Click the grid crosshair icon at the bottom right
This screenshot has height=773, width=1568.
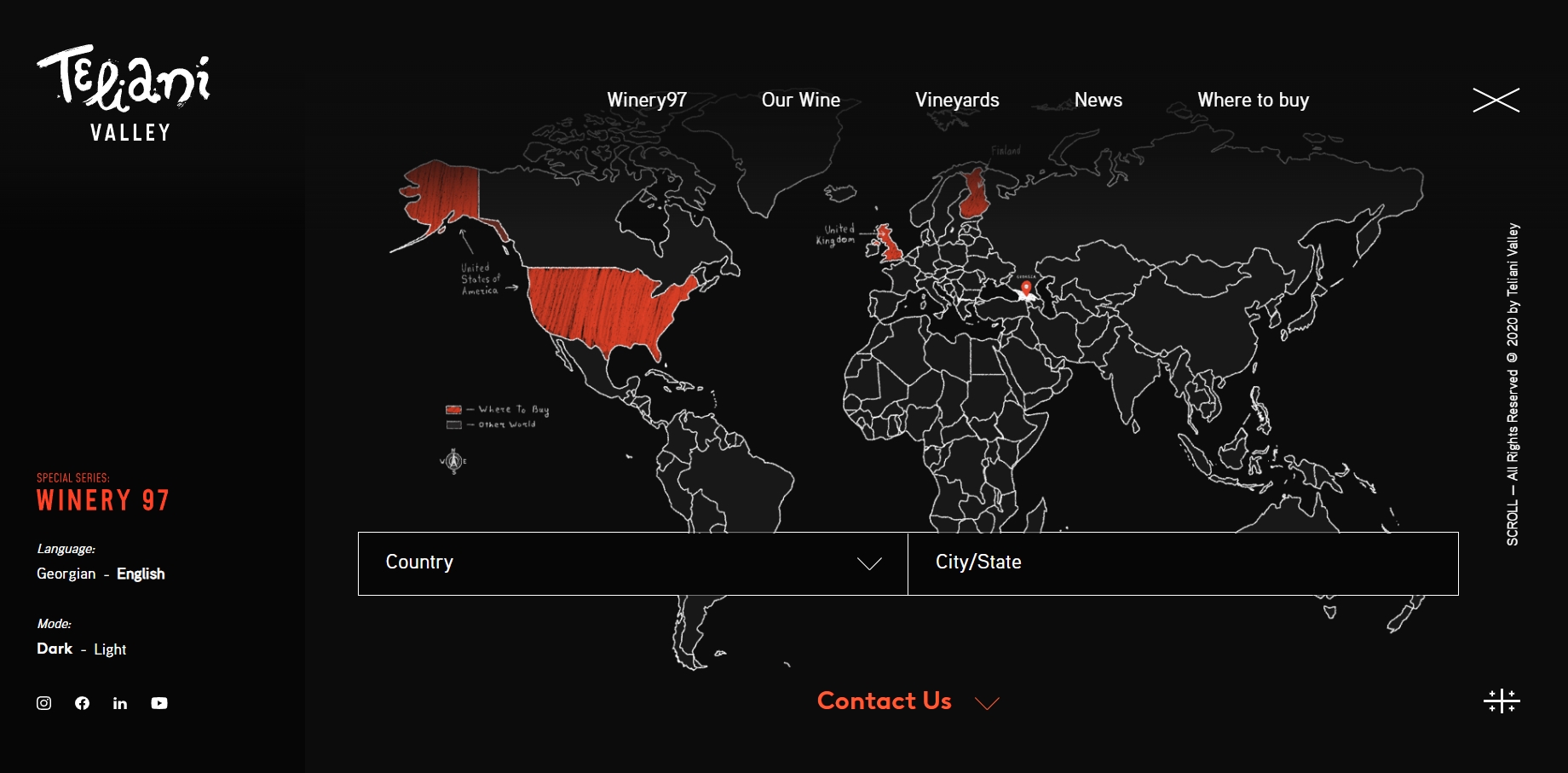(1502, 701)
